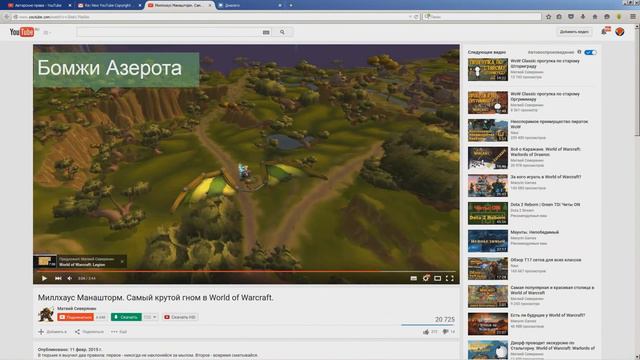Dislike the video with thumbs down
This screenshot has width=640, height=360.
[x=445, y=332]
